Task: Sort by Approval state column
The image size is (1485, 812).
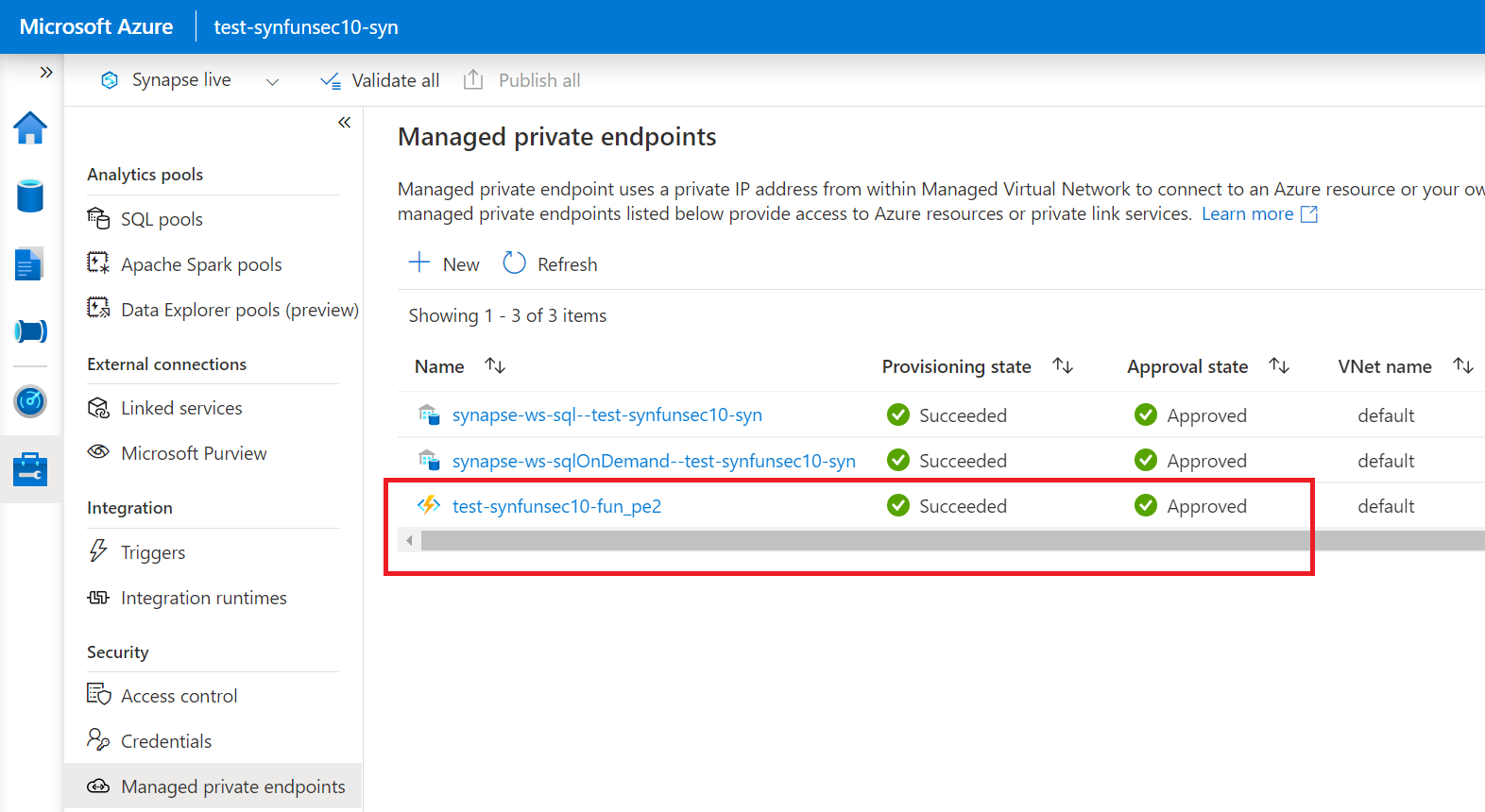Action: pyautogui.click(x=1279, y=365)
